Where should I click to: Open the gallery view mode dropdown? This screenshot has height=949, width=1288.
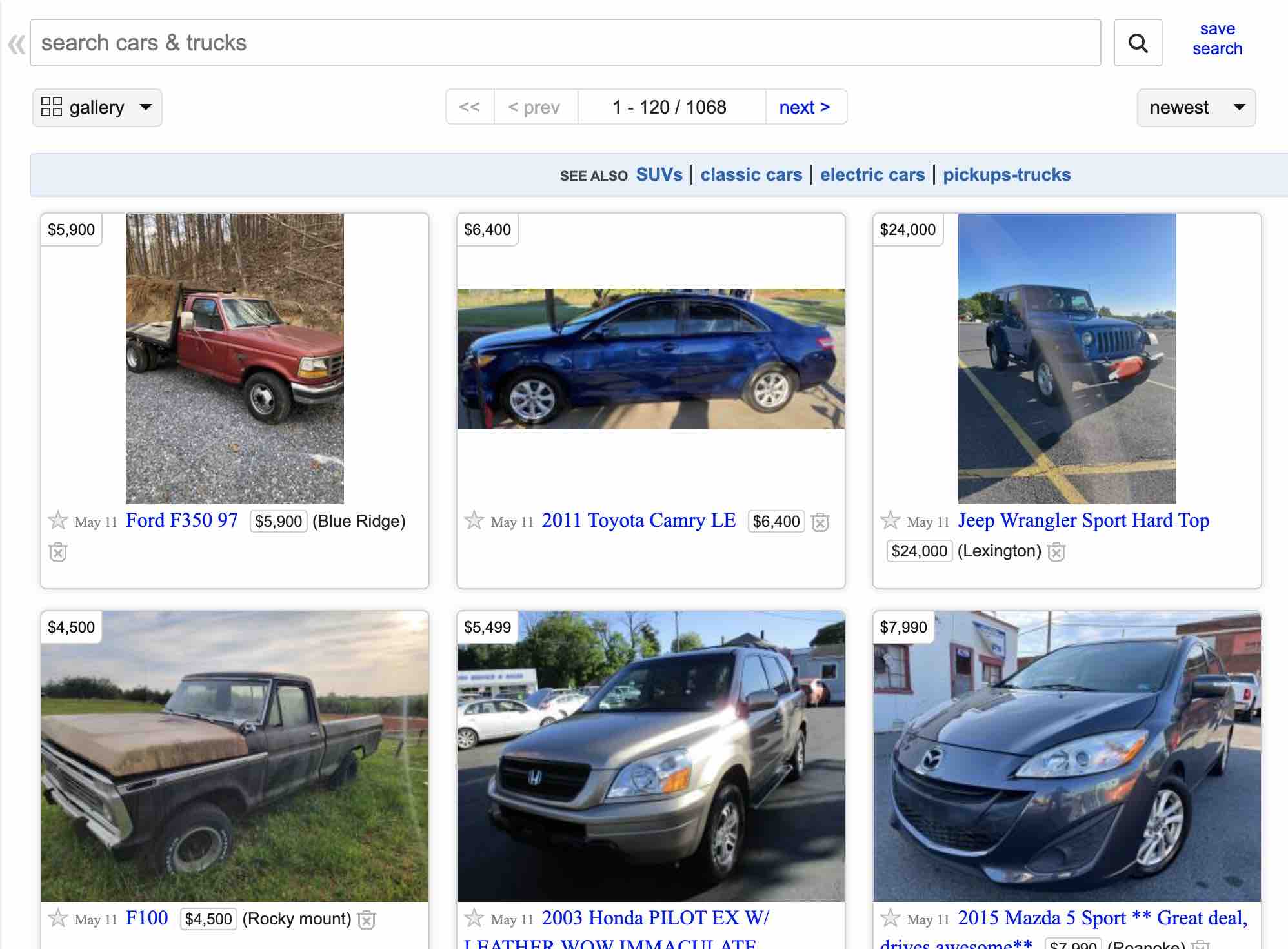pyautogui.click(x=97, y=107)
